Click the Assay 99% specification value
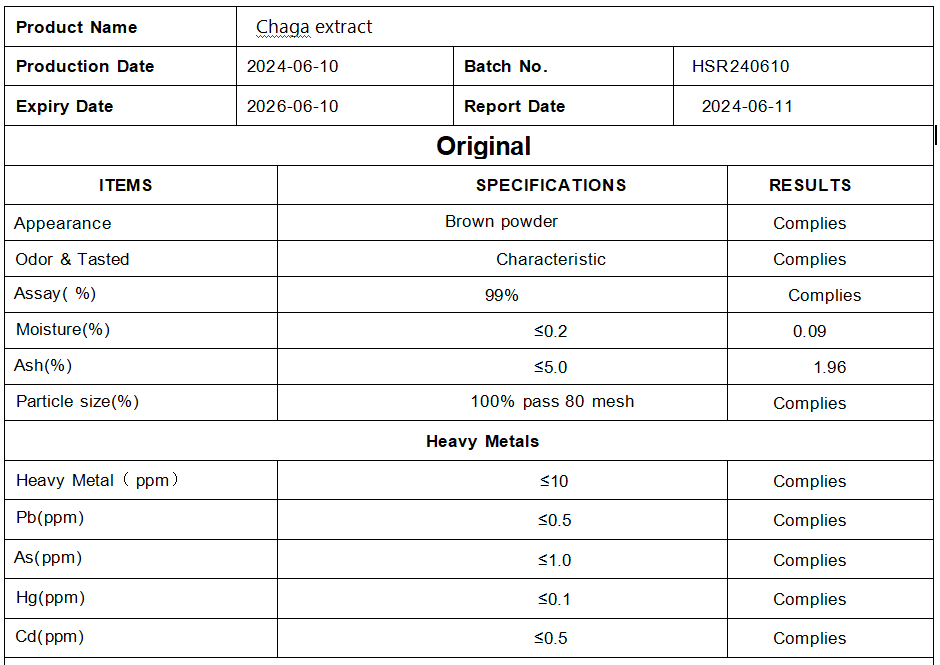Viewport: 940px width, 665px height. (502, 295)
